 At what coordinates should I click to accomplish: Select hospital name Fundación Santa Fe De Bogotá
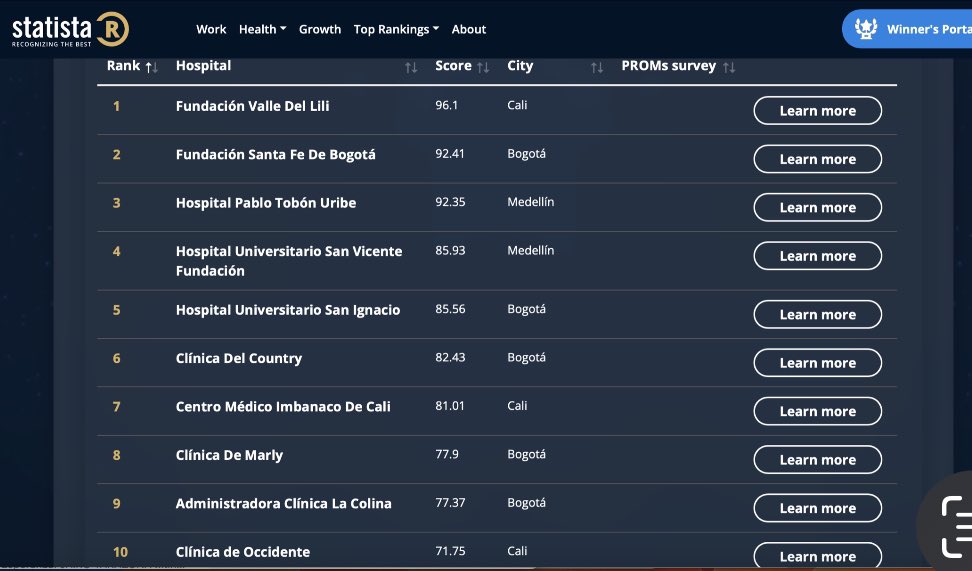click(275, 154)
